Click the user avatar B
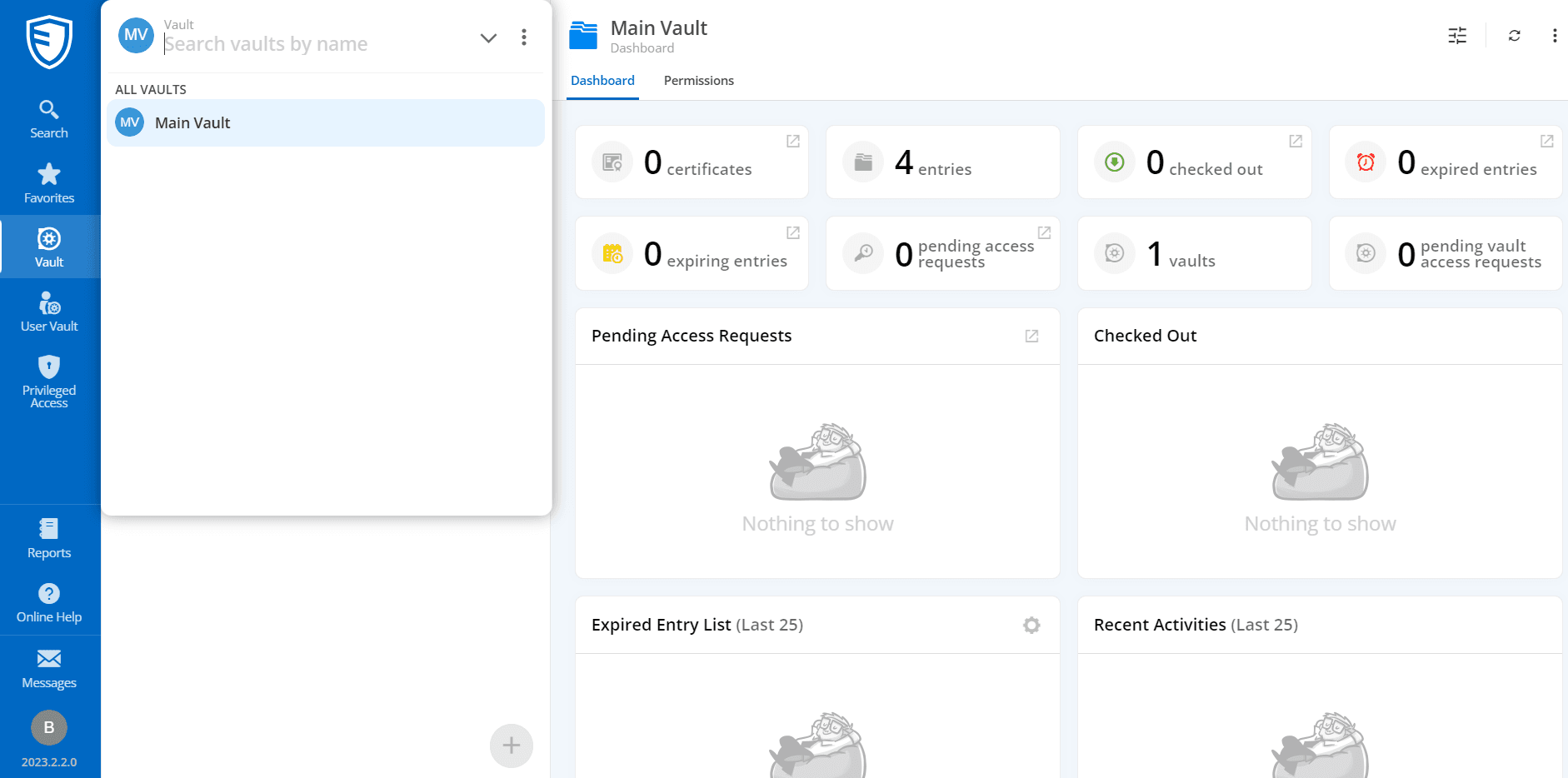Screen dimensions: 1568x778 click(49, 727)
